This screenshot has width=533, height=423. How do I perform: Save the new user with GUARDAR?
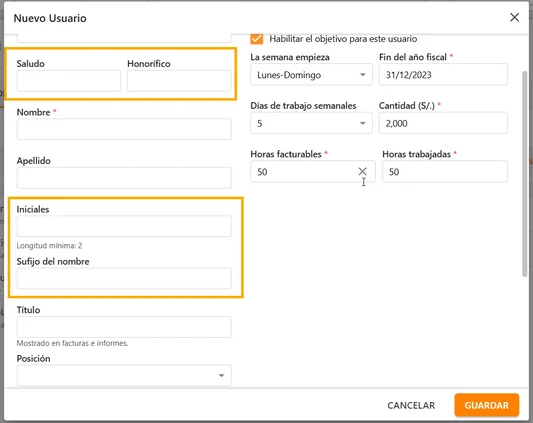point(486,405)
